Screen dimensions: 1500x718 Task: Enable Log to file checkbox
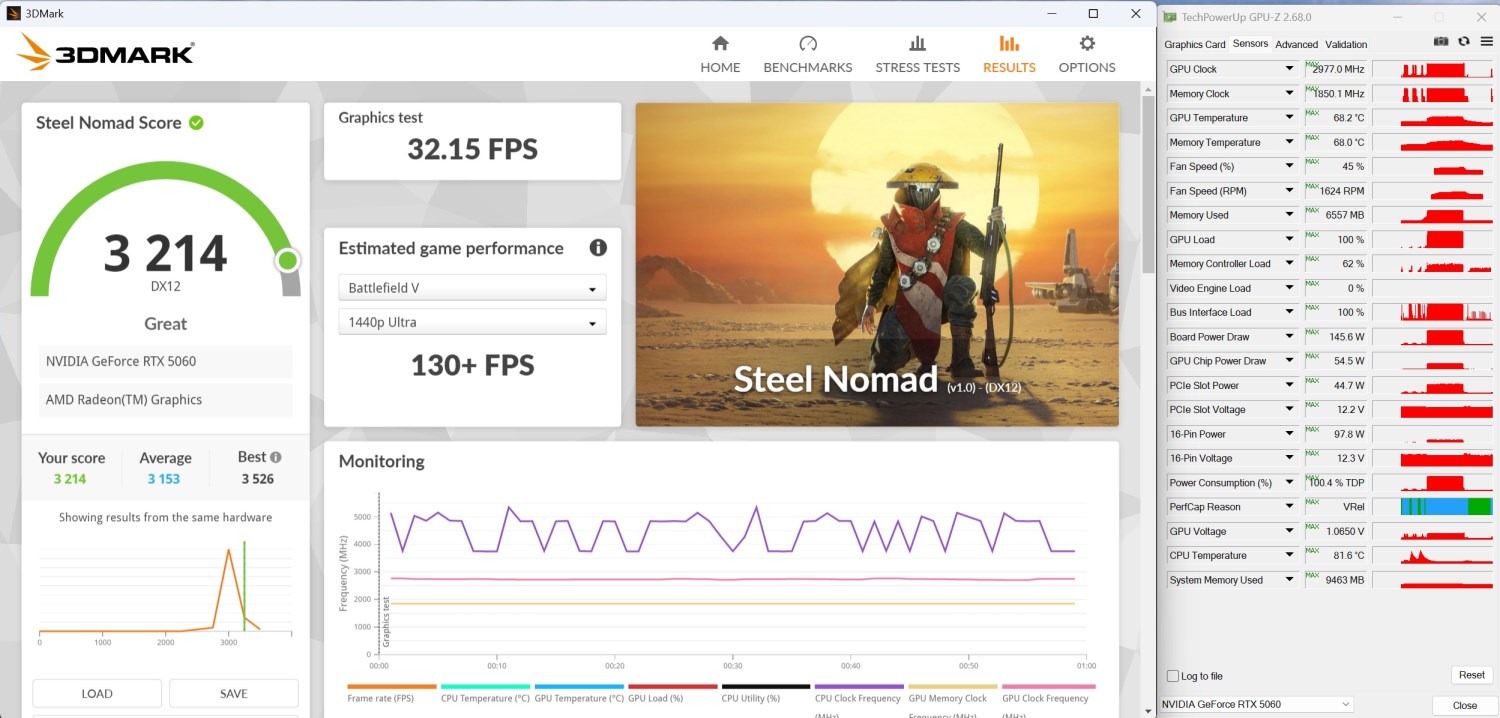[x=1173, y=676]
